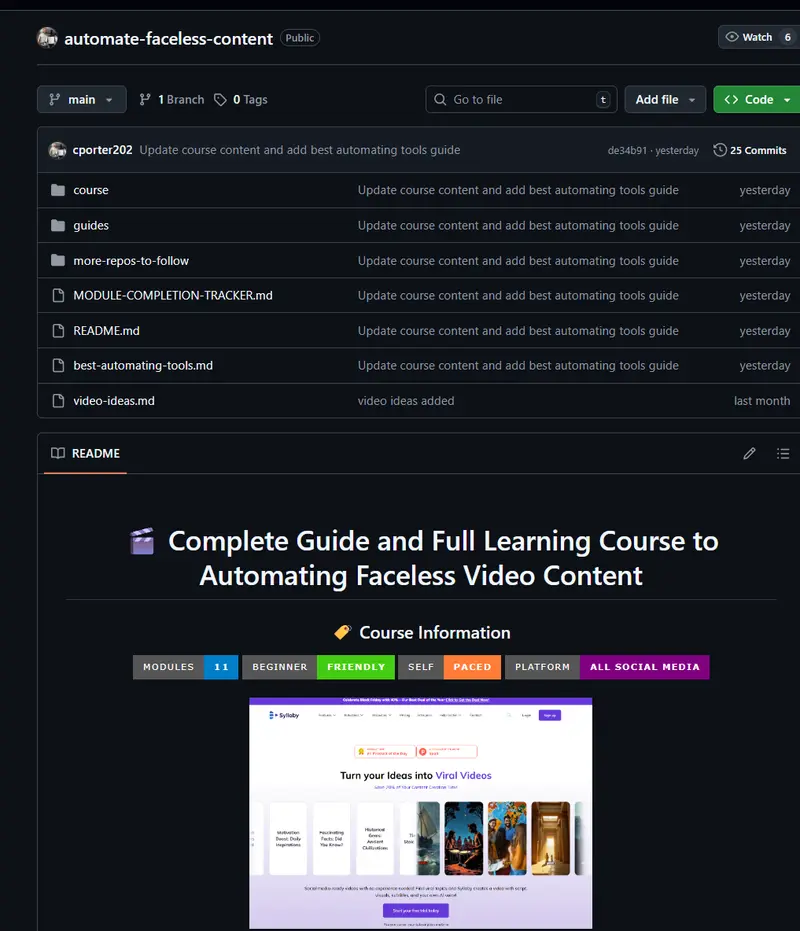Click the course folder icon
The width and height of the screenshot is (800, 931).
coord(58,190)
